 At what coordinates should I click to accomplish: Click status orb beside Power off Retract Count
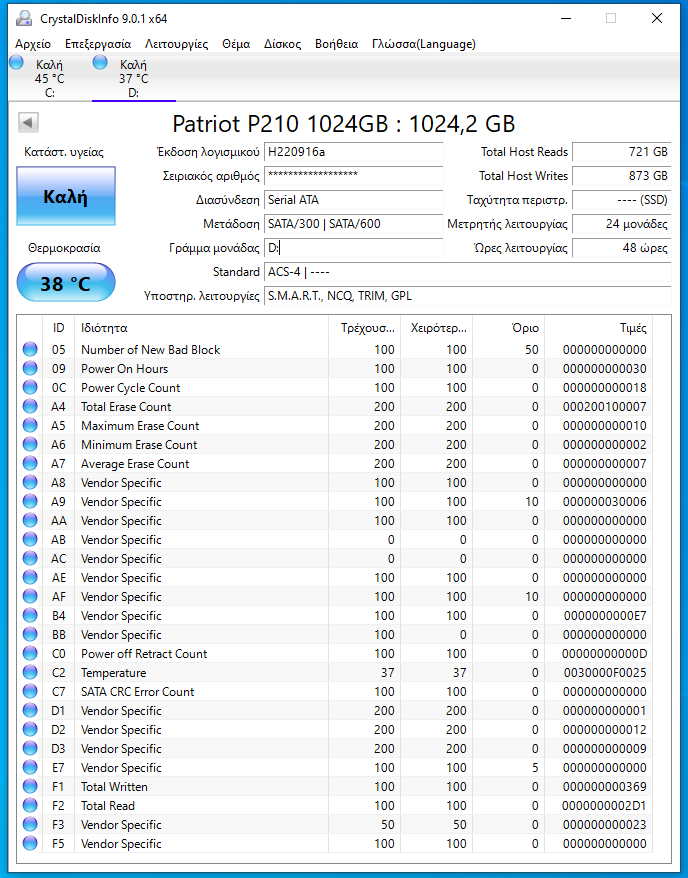pos(30,654)
